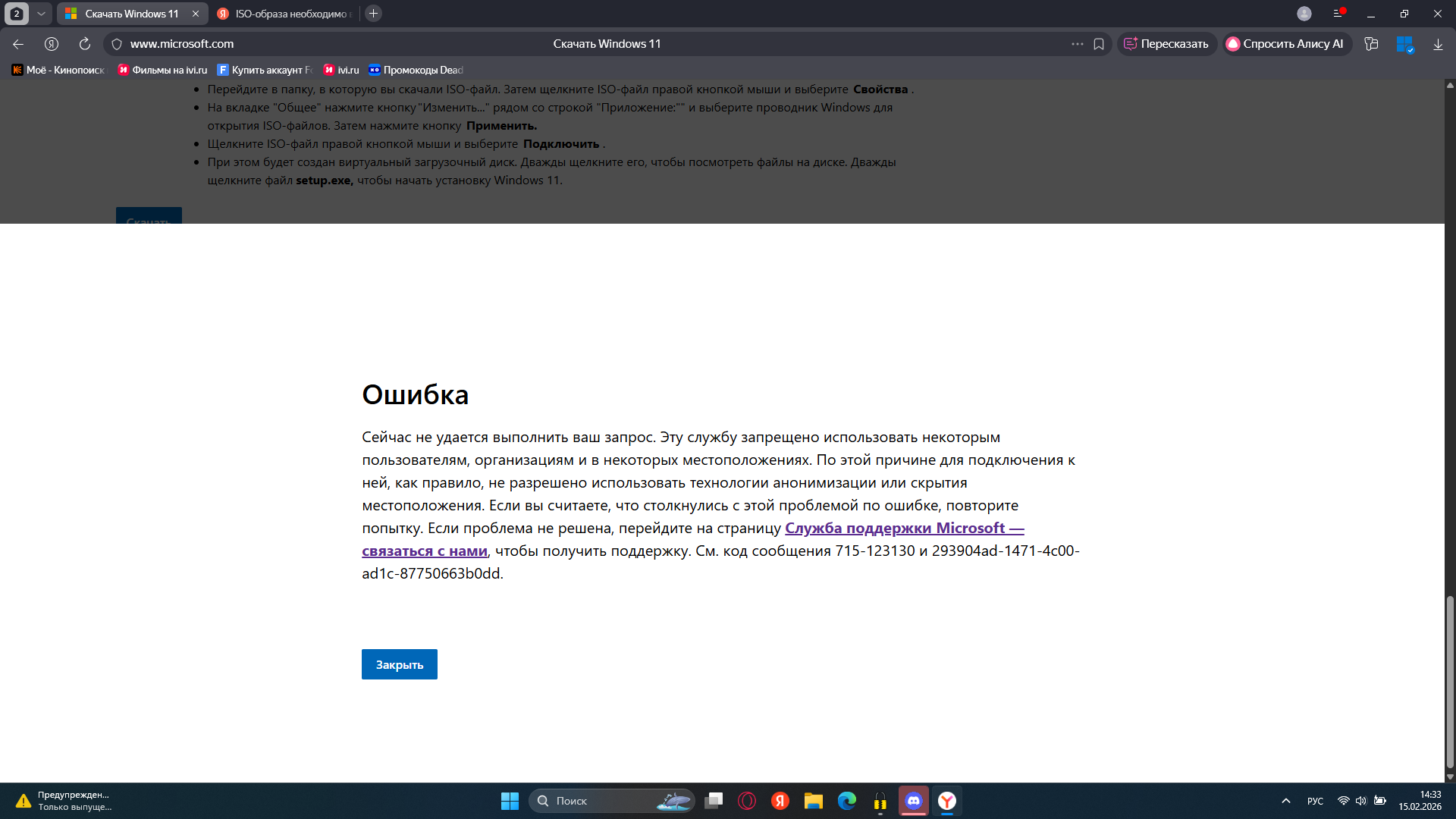
Task: Bookmark this page with the bookmark icon
Action: tap(1099, 44)
